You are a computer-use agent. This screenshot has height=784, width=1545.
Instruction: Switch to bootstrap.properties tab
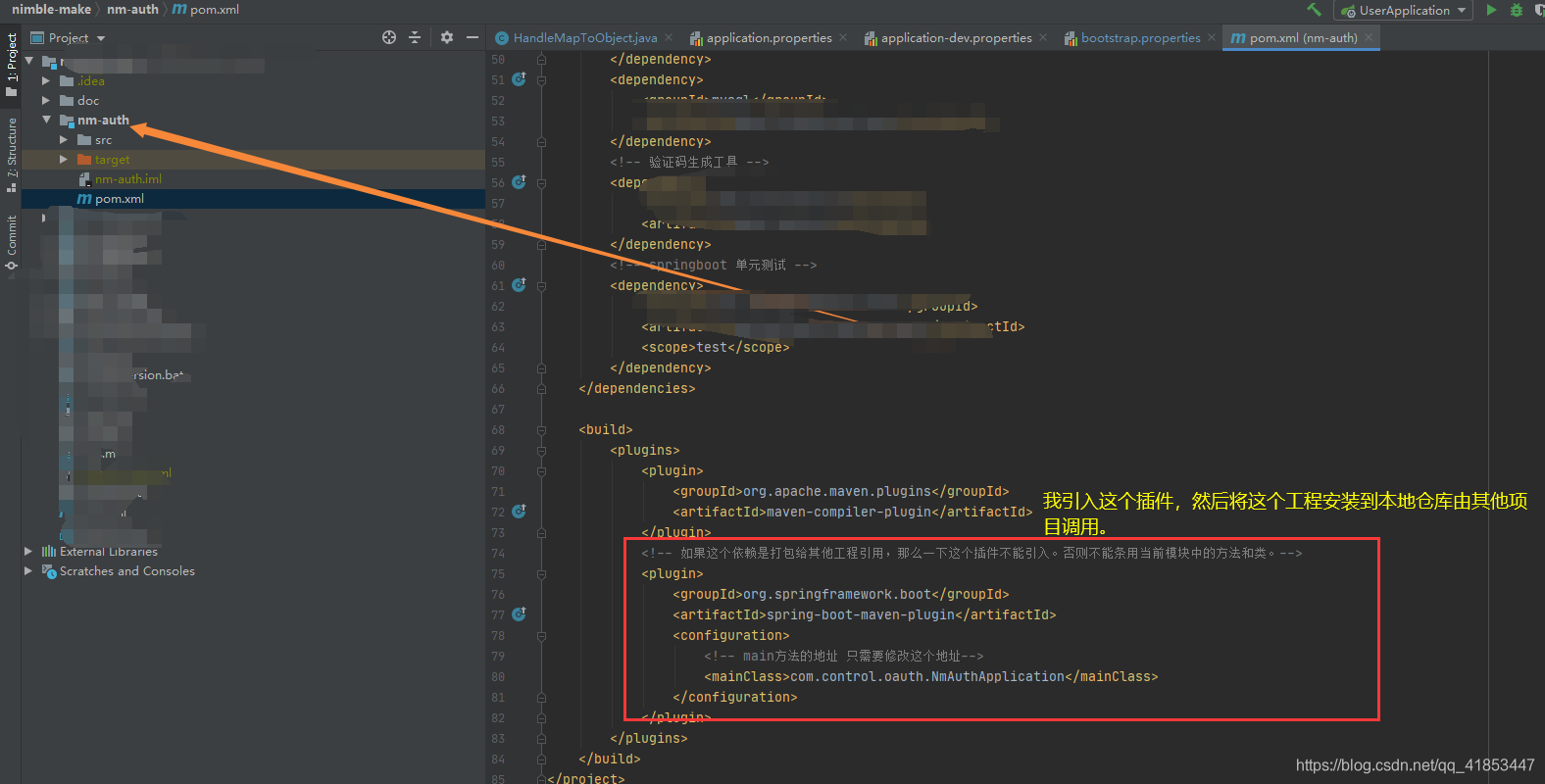pyautogui.click(x=1140, y=38)
